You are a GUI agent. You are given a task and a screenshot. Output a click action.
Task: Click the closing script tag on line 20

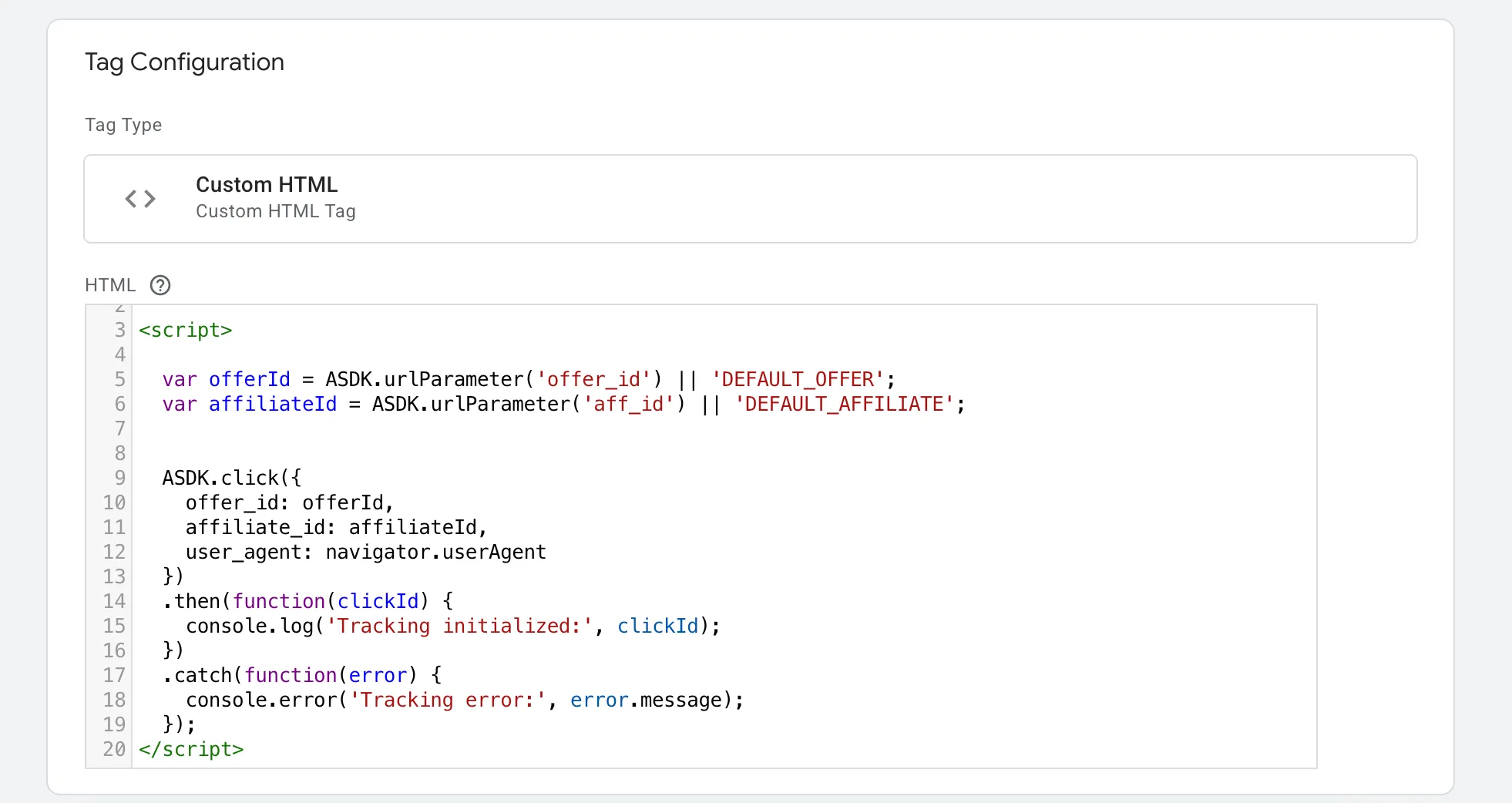pyautogui.click(x=191, y=749)
